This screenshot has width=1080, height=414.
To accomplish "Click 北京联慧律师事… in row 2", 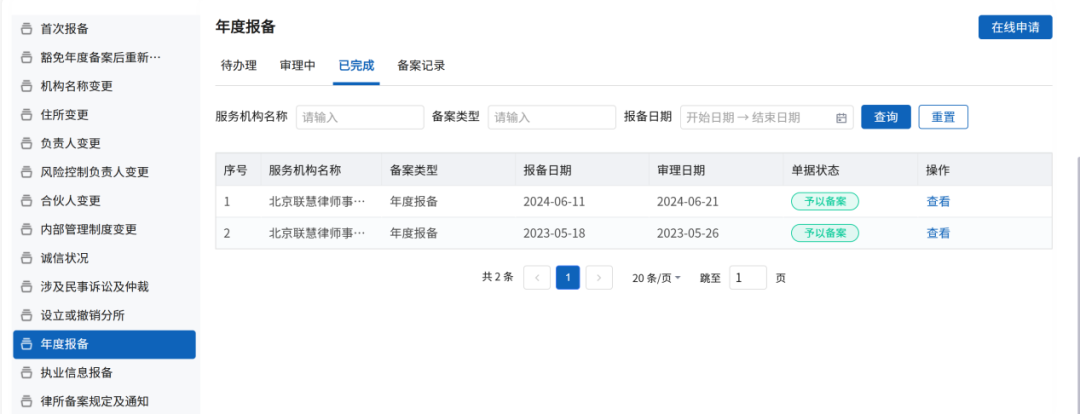I will [x=317, y=233].
